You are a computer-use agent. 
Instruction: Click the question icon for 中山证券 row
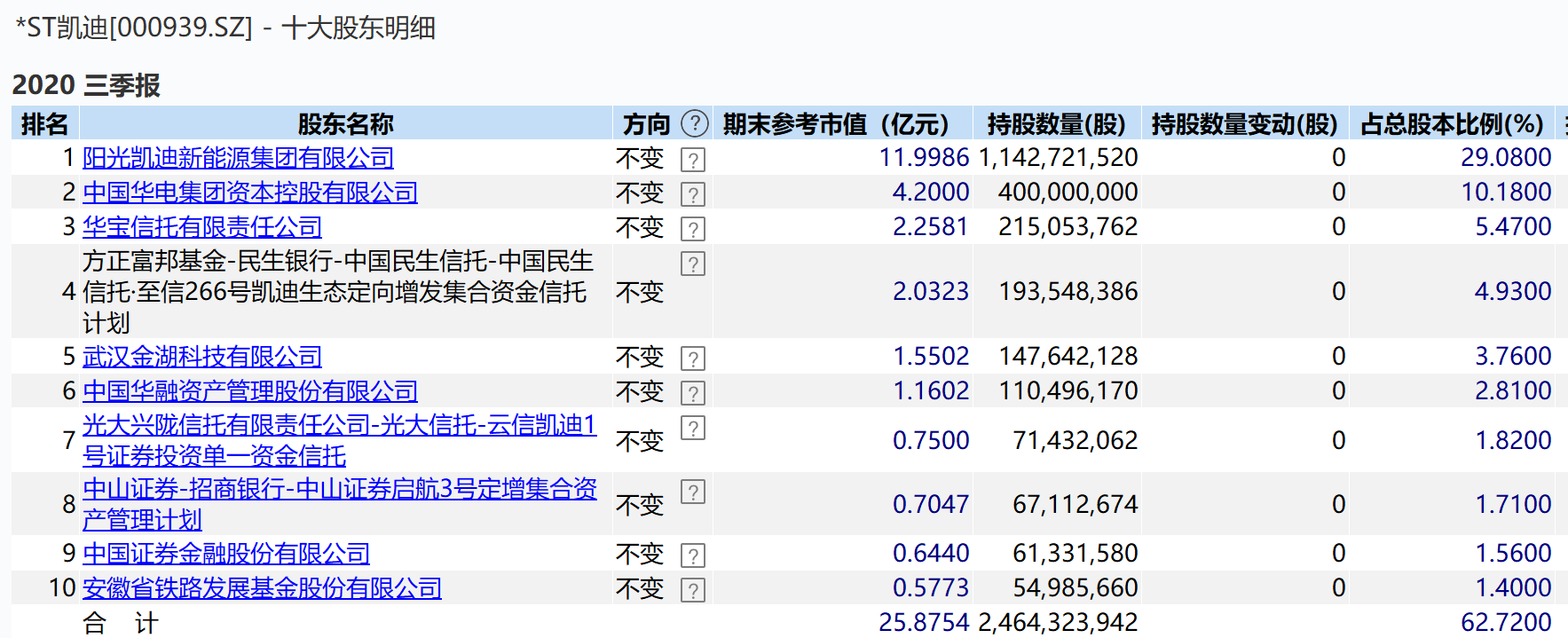point(693,492)
